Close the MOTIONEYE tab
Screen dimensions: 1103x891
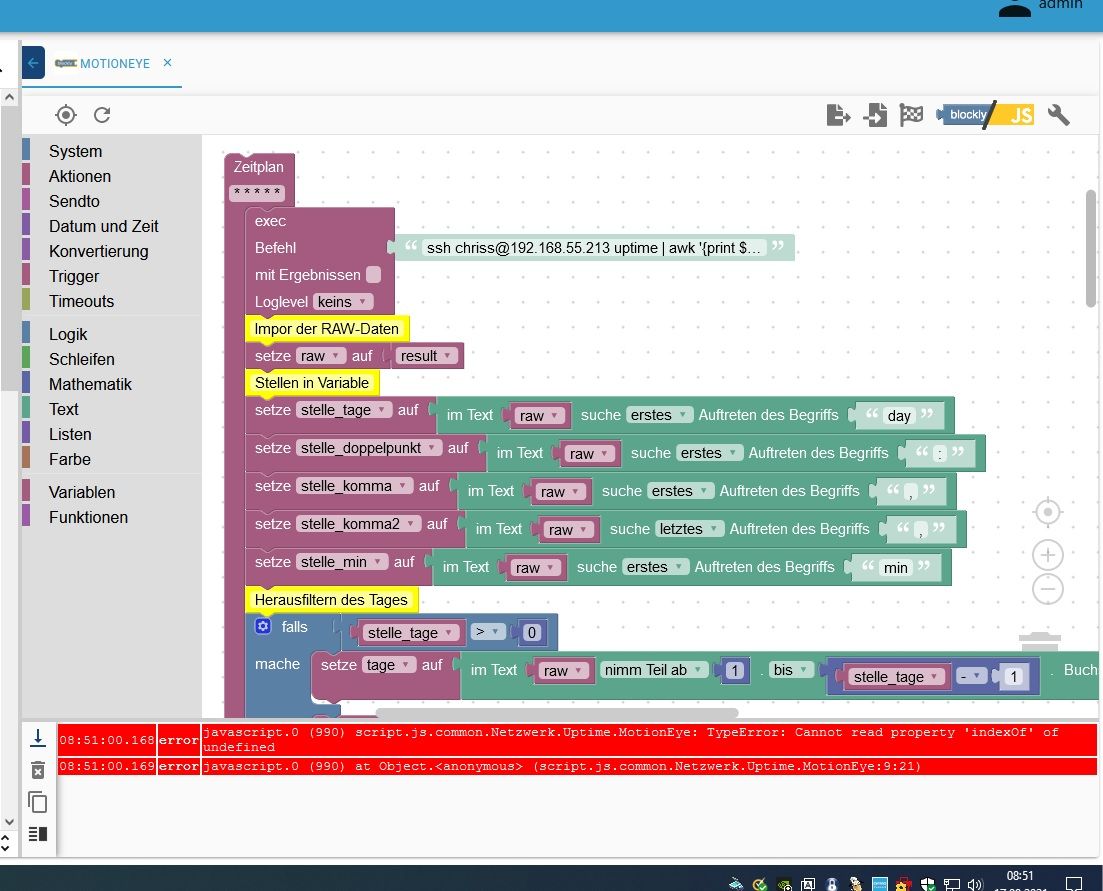(167, 63)
